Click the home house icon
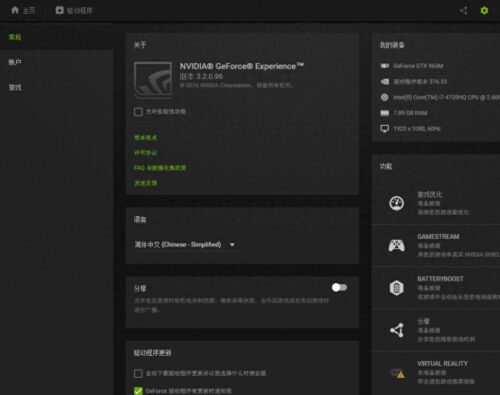 pyautogui.click(x=15, y=10)
